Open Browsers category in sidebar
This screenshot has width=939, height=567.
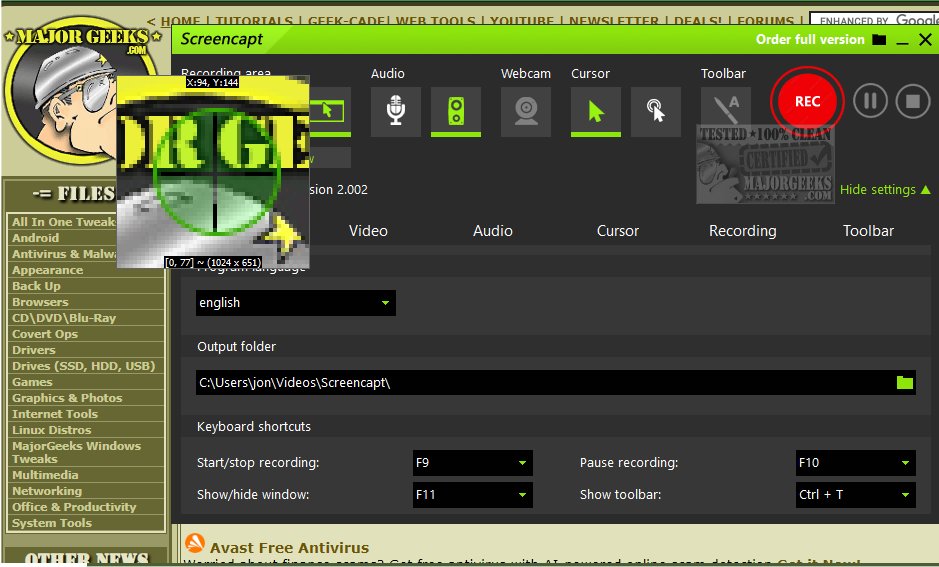[40, 302]
